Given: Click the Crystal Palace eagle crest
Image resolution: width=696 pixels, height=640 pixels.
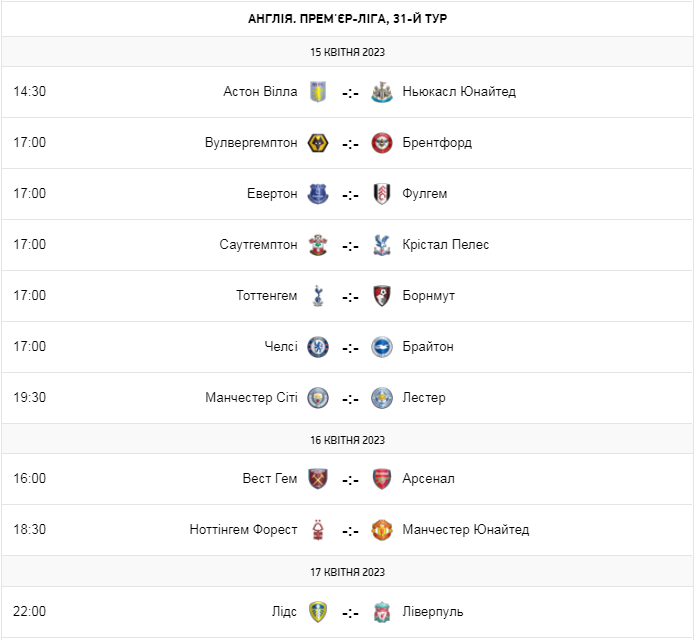Looking at the screenshot, I should coord(381,245).
